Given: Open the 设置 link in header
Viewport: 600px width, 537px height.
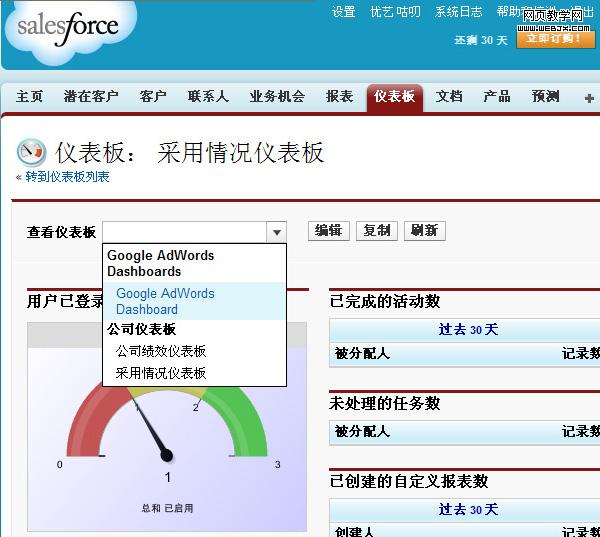Looking at the screenshot, I should 343,12.
